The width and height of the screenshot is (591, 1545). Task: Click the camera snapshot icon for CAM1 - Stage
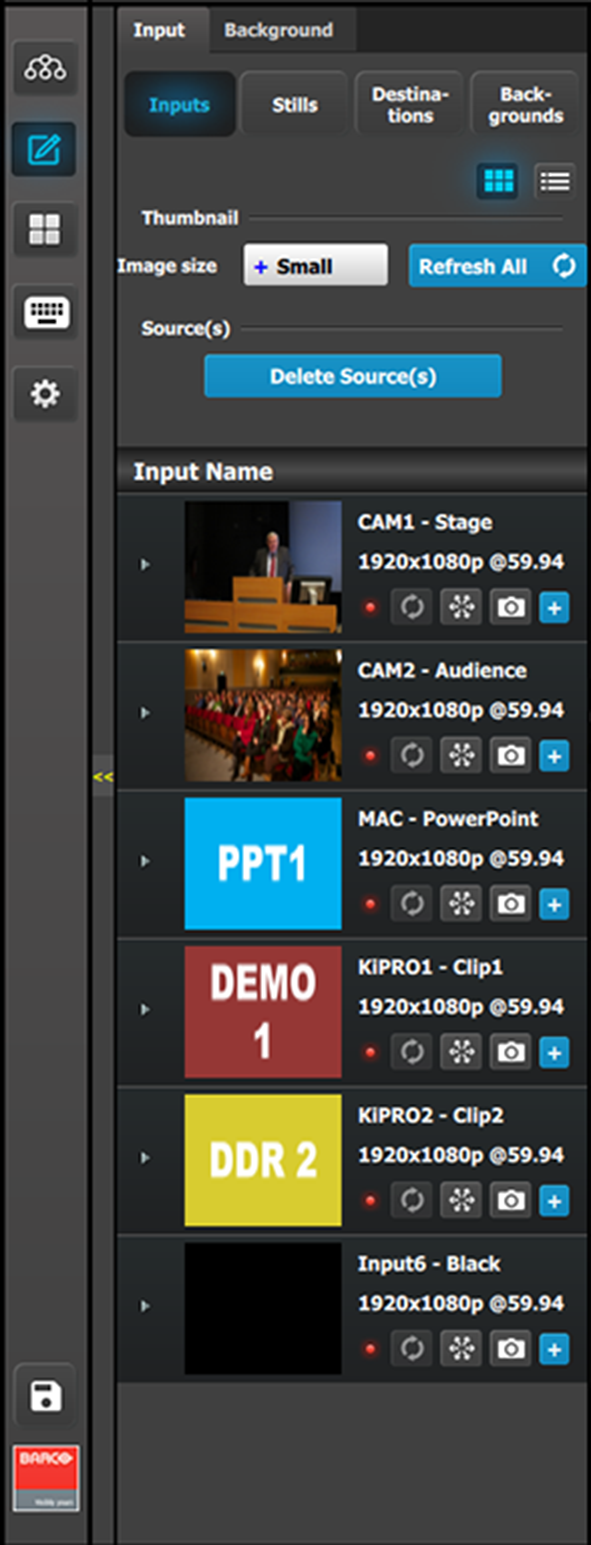pyautogui.click(x=511, y=607)
